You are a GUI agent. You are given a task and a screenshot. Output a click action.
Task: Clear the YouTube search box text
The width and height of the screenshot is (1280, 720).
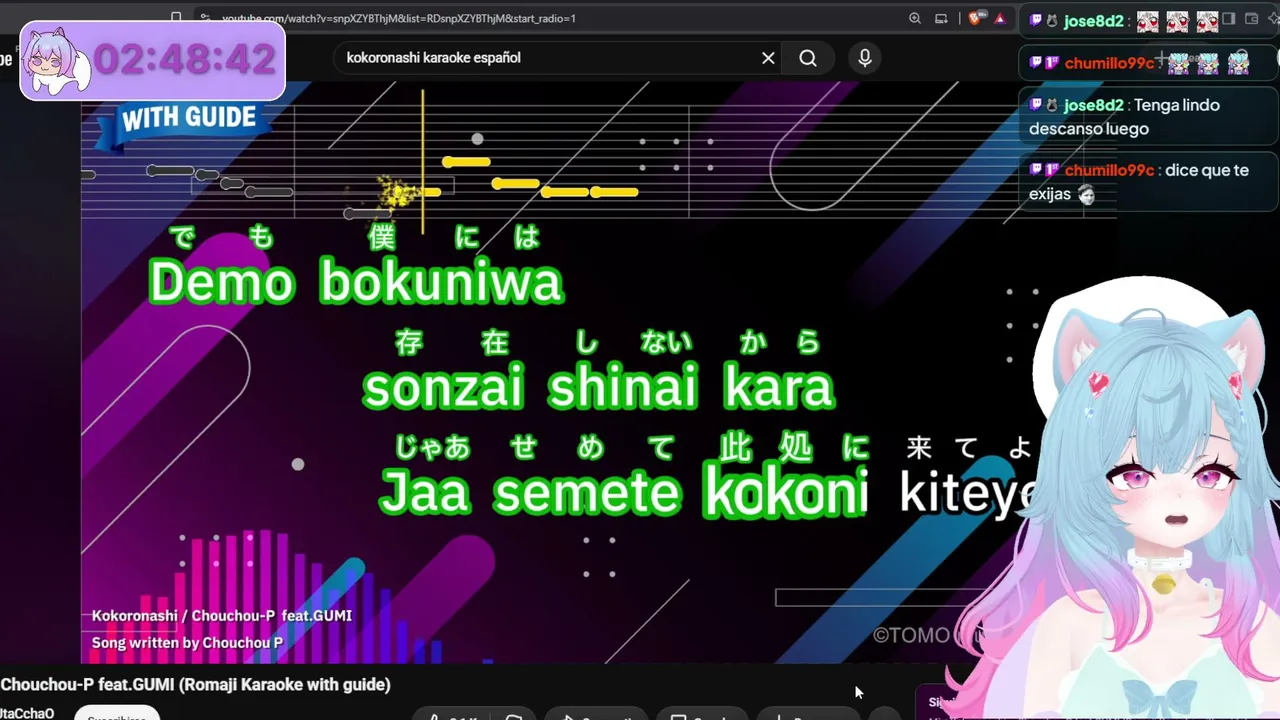768,58
